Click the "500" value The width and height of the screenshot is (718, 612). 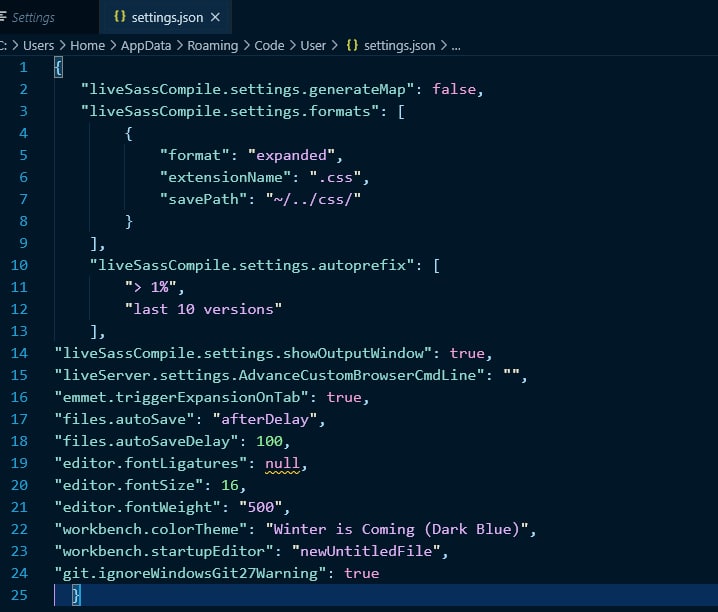[261, 507]
